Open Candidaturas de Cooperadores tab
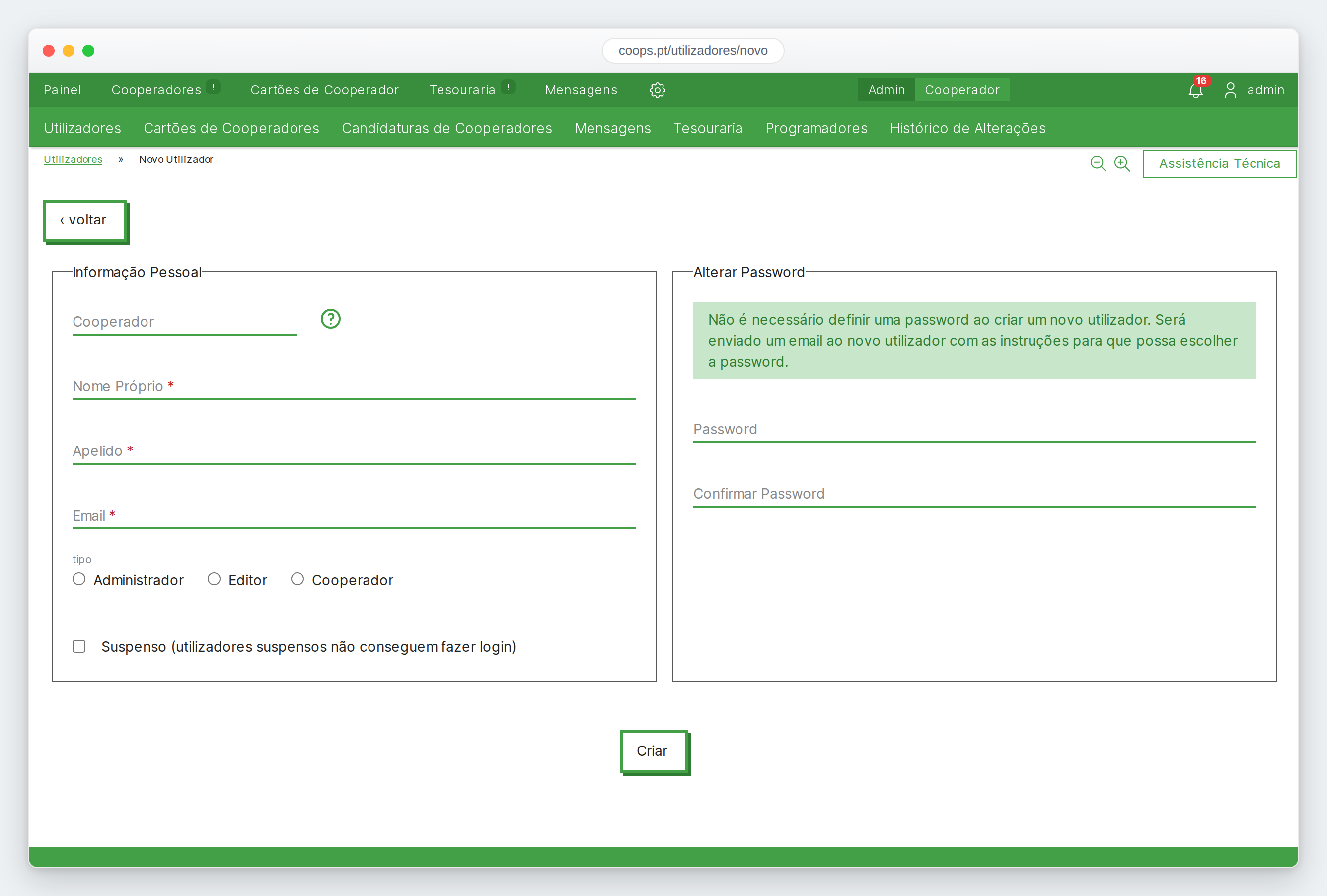Screen dimensions: 1327x896 (x=446, y=128)
